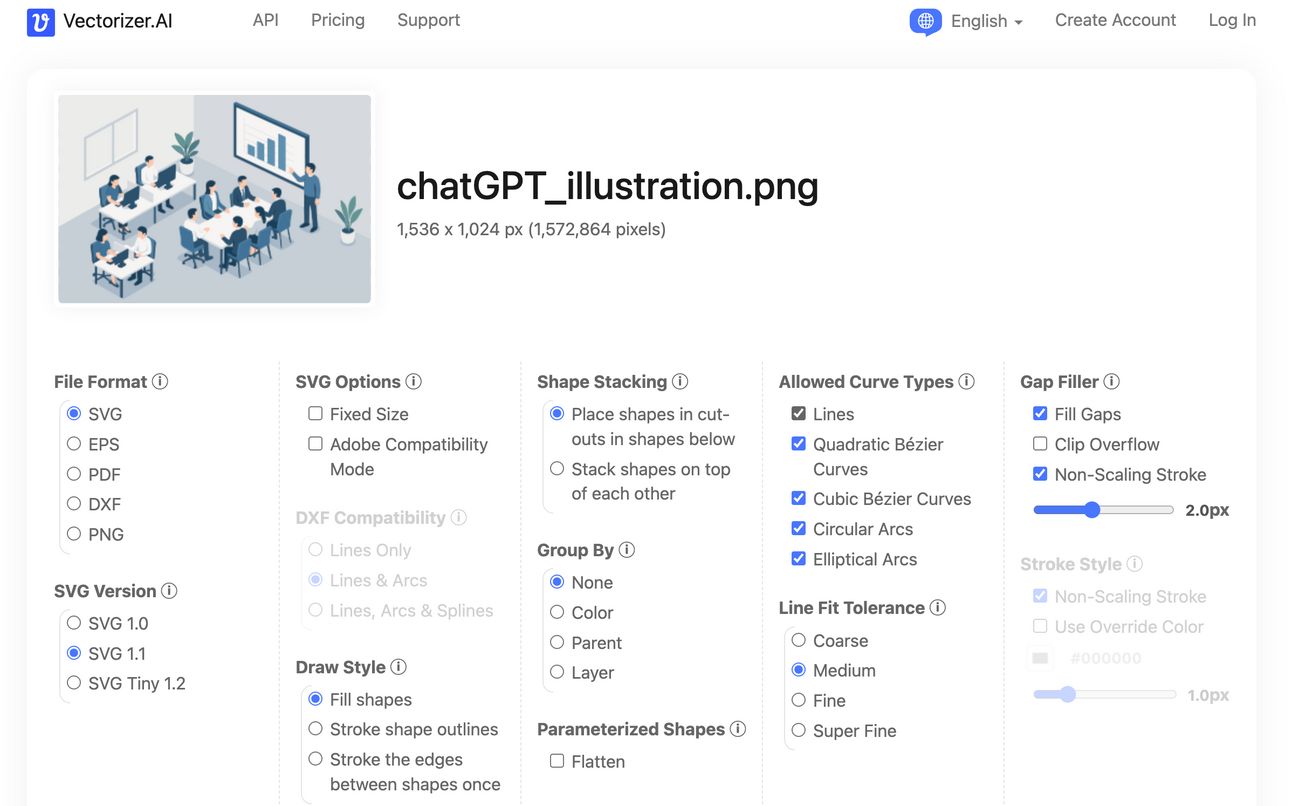1292x806 pixels.
Task: Open Line Fit Tolerance info icon
Action: tap(937, 607)
